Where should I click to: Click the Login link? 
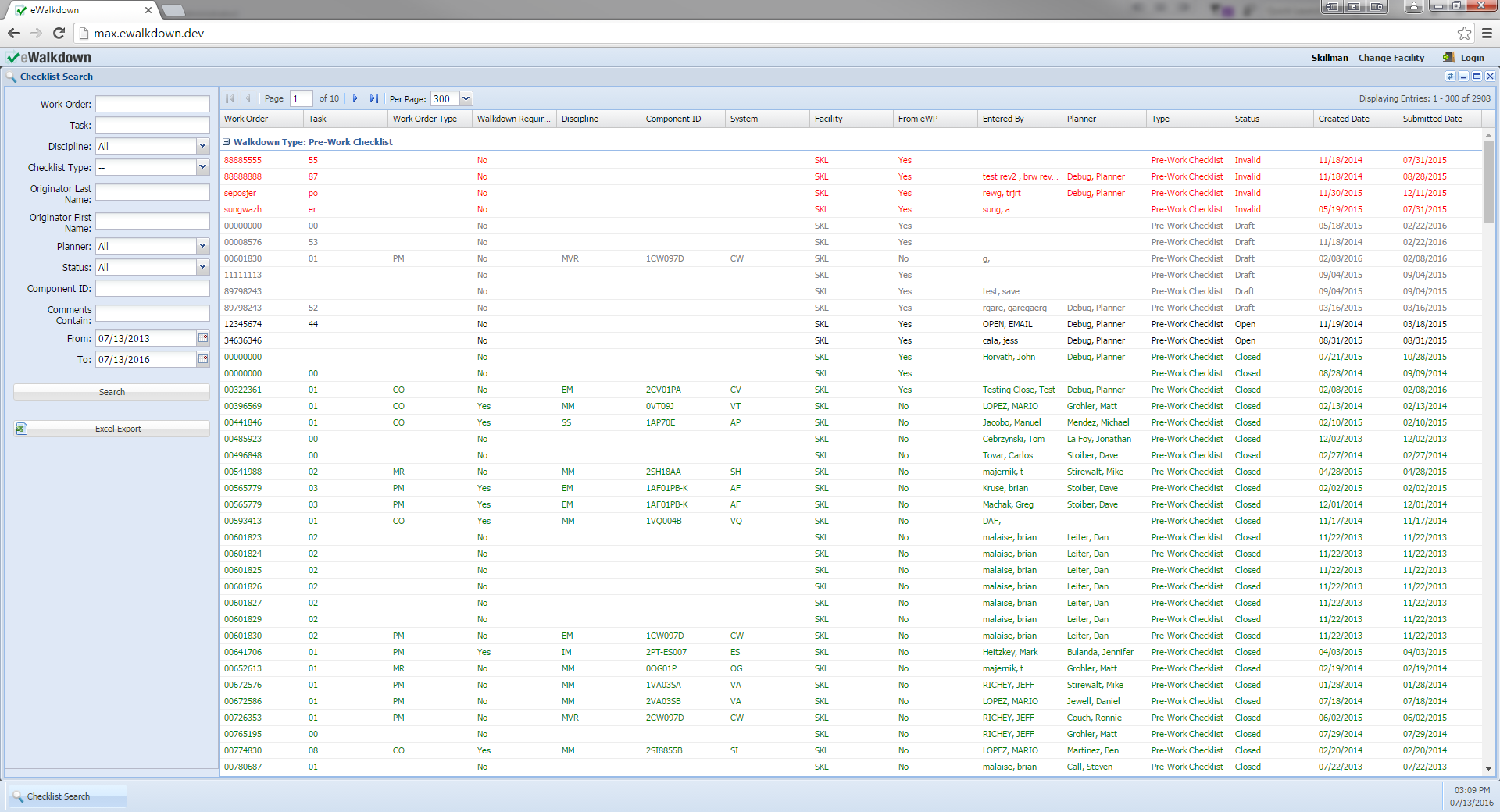tap(1472, 58)
